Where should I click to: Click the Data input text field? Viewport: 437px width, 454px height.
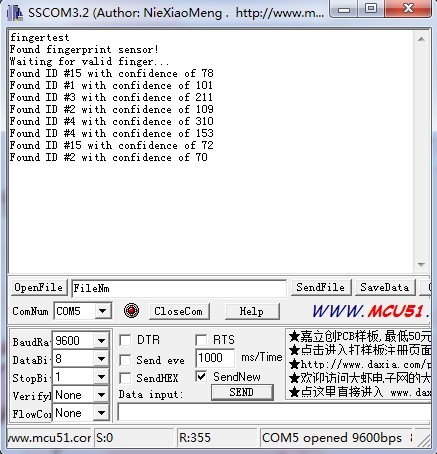click(274, 413)
